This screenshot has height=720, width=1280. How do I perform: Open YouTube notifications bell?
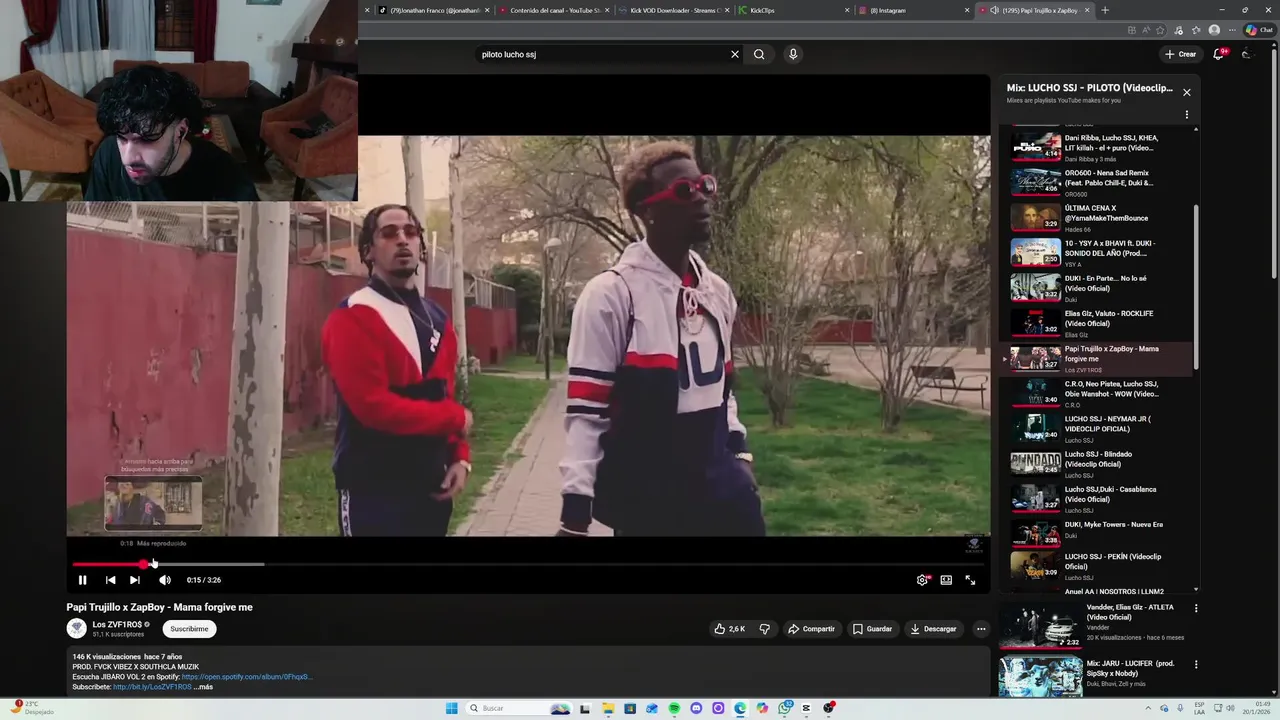pyautogui.click(x=1218, y=54)
